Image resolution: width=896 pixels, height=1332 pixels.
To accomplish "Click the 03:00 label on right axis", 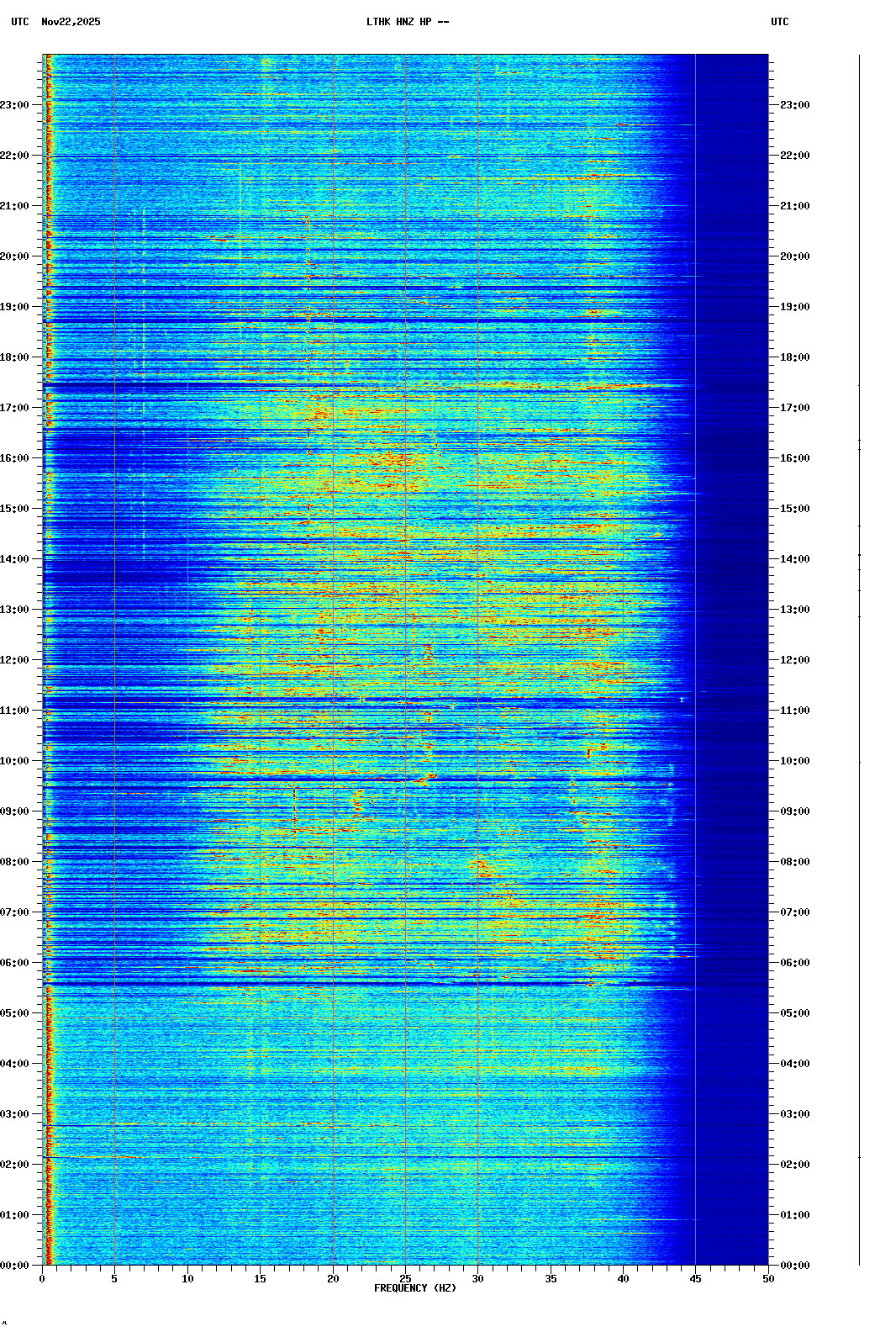I will 794,1114.
